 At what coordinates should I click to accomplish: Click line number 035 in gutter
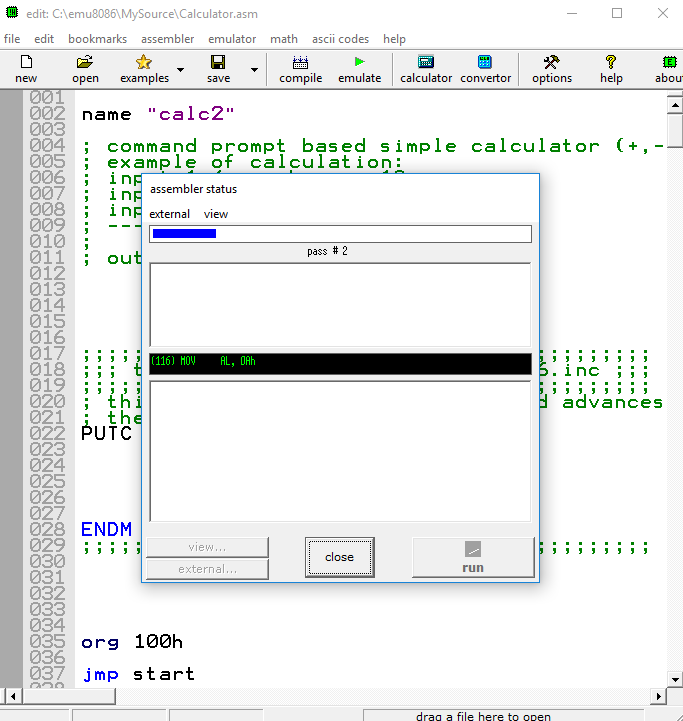(47, 641)
